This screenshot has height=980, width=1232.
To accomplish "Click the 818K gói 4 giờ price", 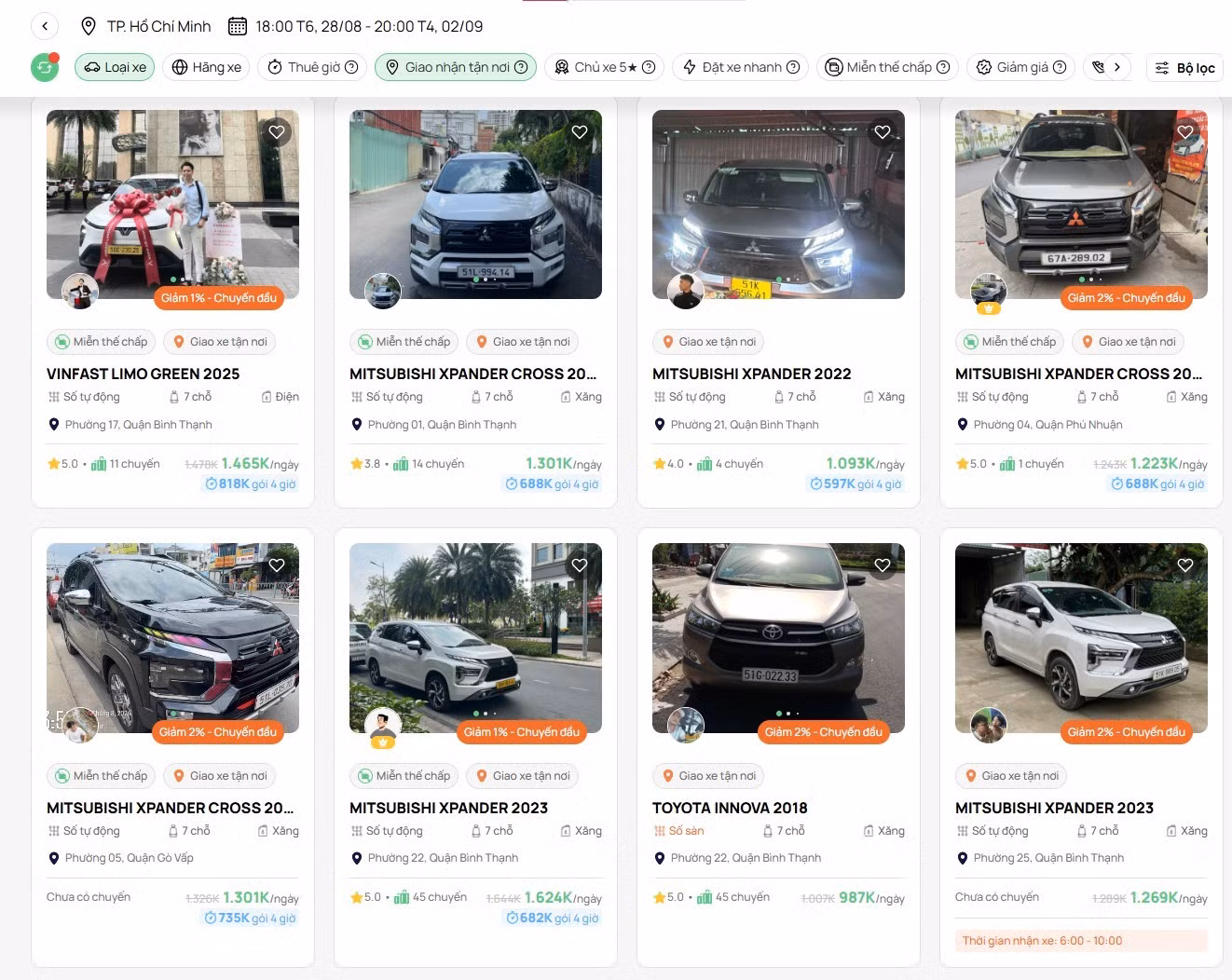I will (250, 483).
